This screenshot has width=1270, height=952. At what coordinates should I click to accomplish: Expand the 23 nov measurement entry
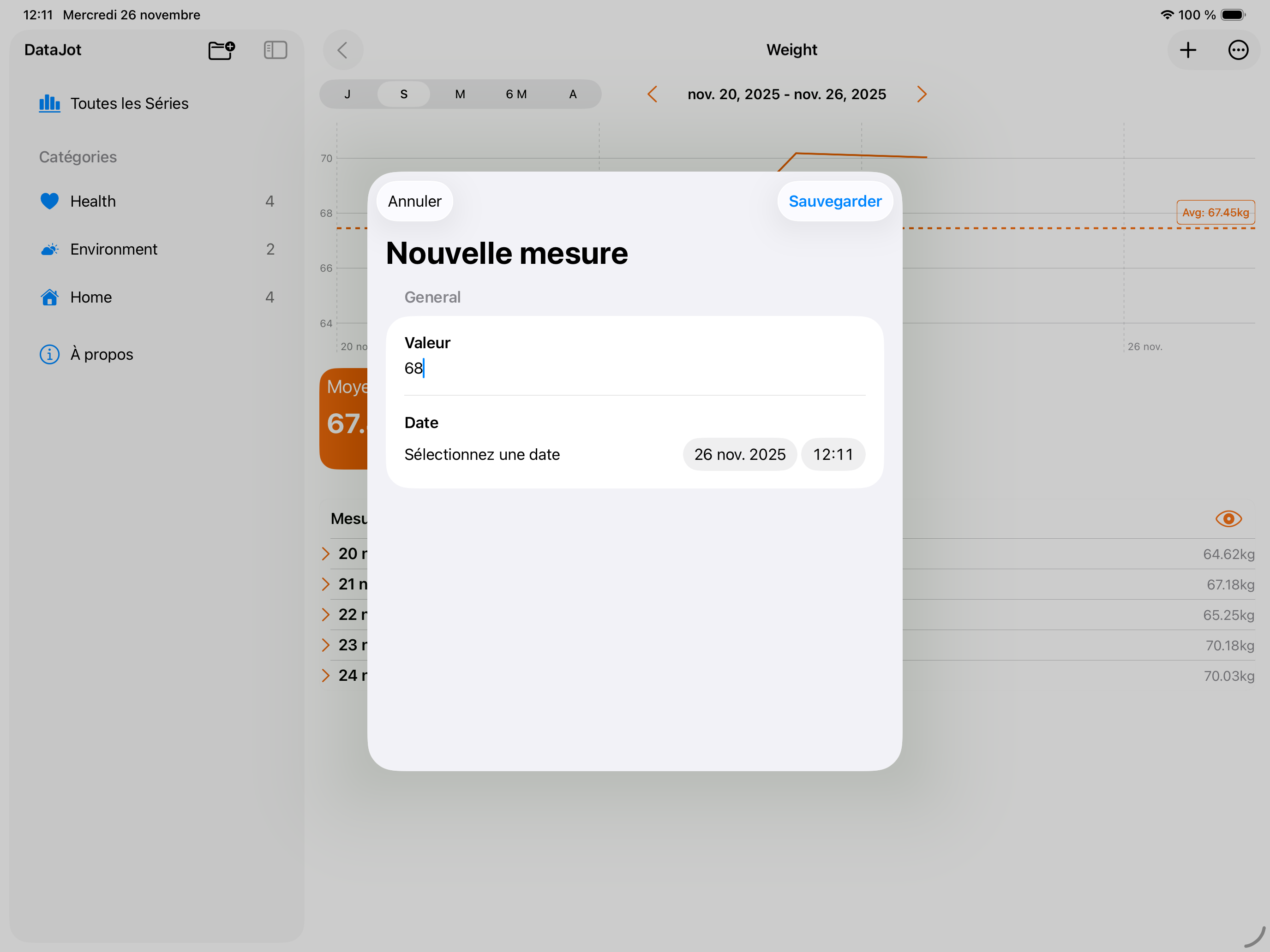coord(325,644)
